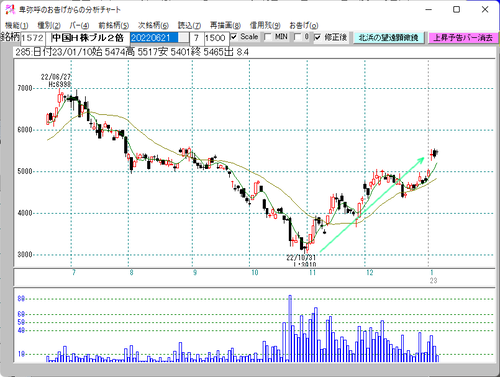Click the 22/06/27 H:6998 high label
This screenshot has width=500, height=377.
56,80
